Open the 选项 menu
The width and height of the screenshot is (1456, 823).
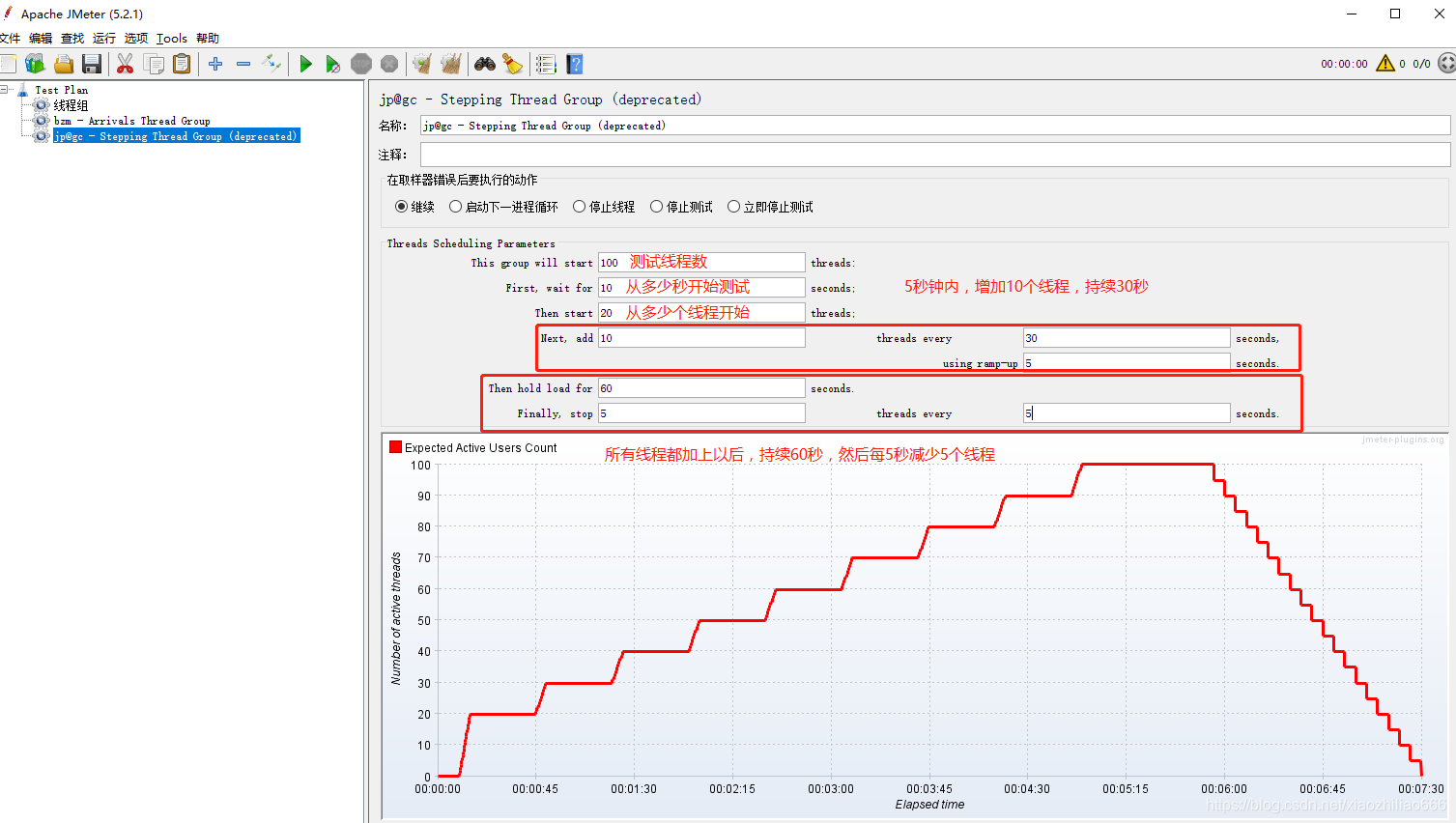(x=136, y=39)
